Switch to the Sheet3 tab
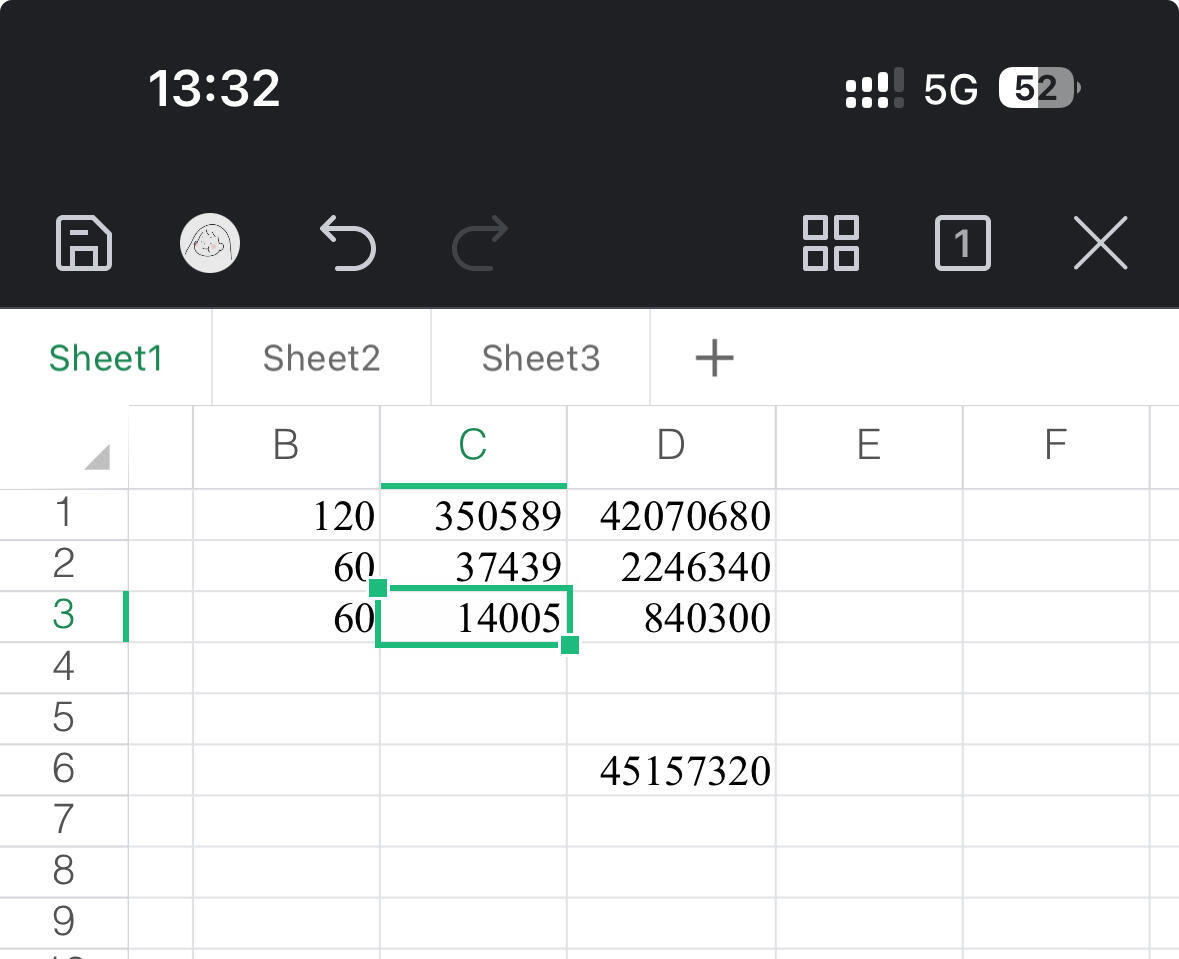1179x959 pixels. [x=541, y=358]
